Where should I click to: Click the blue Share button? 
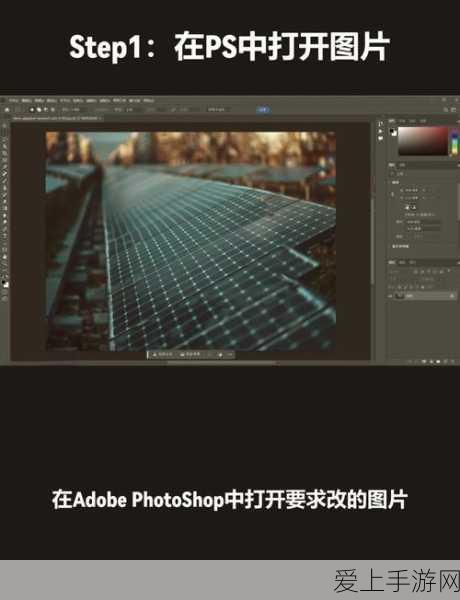(263, 110)
